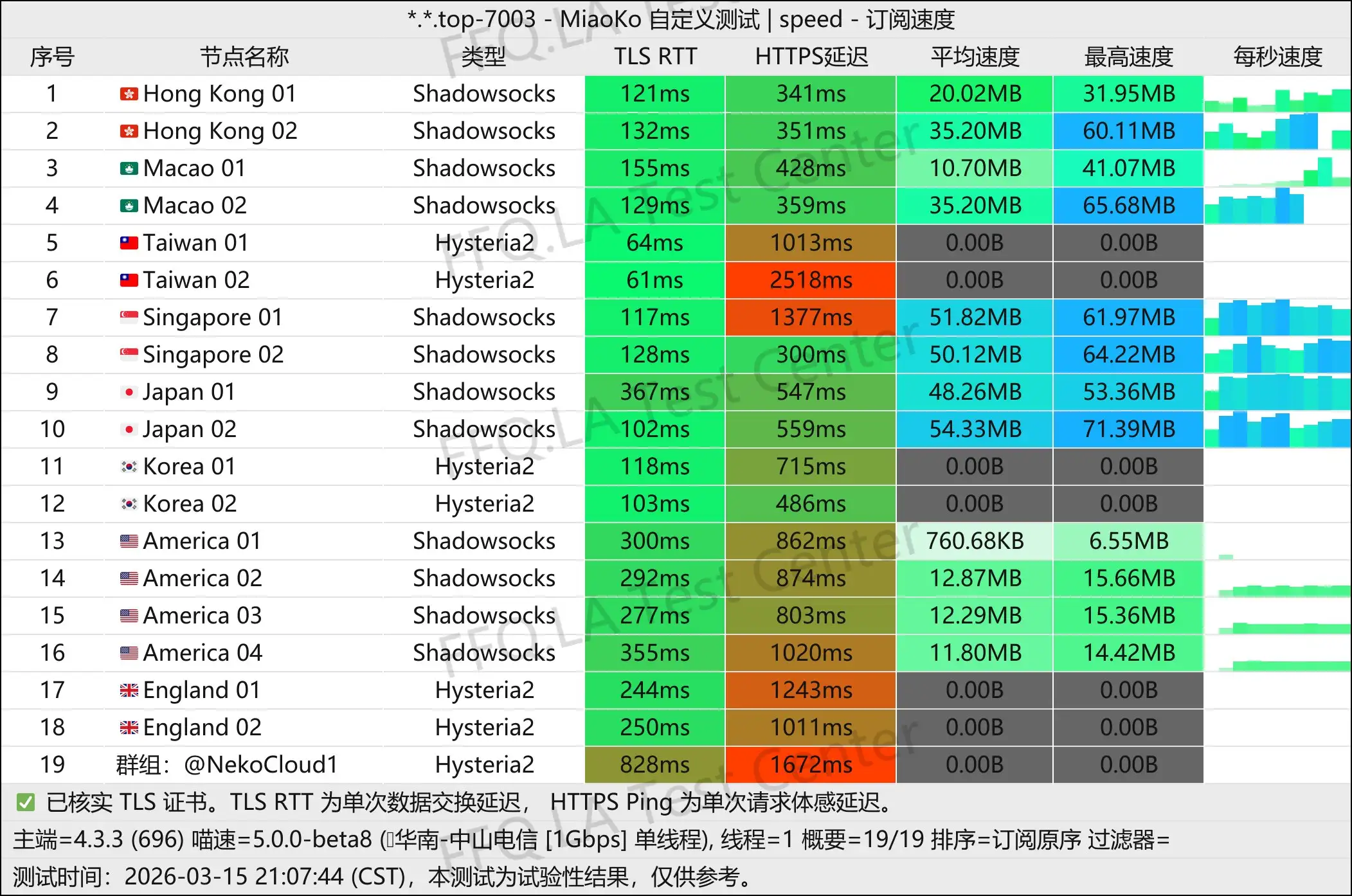Click the HTTPS延迟 column header
Screen dimensions: 1352x896
[811, 57]
